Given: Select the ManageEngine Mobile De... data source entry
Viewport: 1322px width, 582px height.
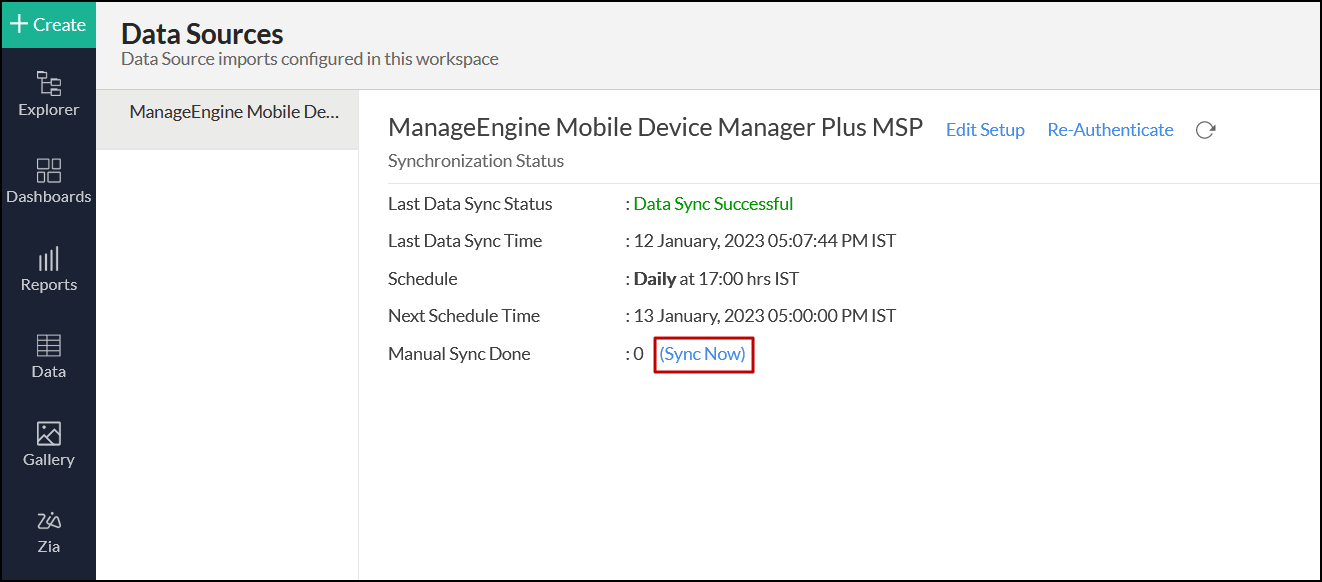Looking at the screenshot, I should pos(235,112).
